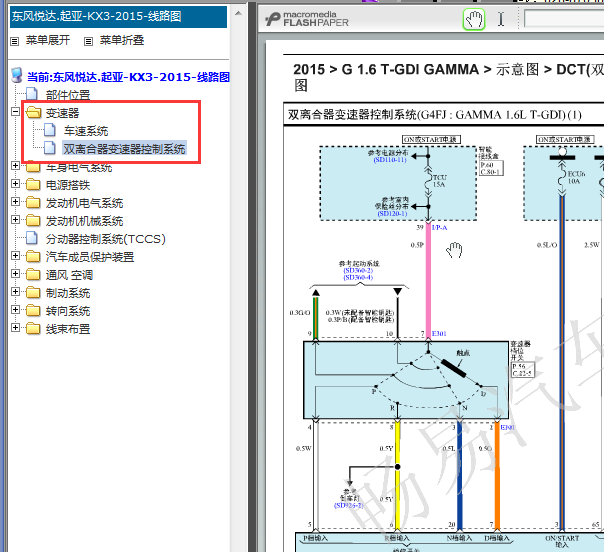Select the 汽车成员保护装置 label
This screenshot has width=604, height=552.
90,257
